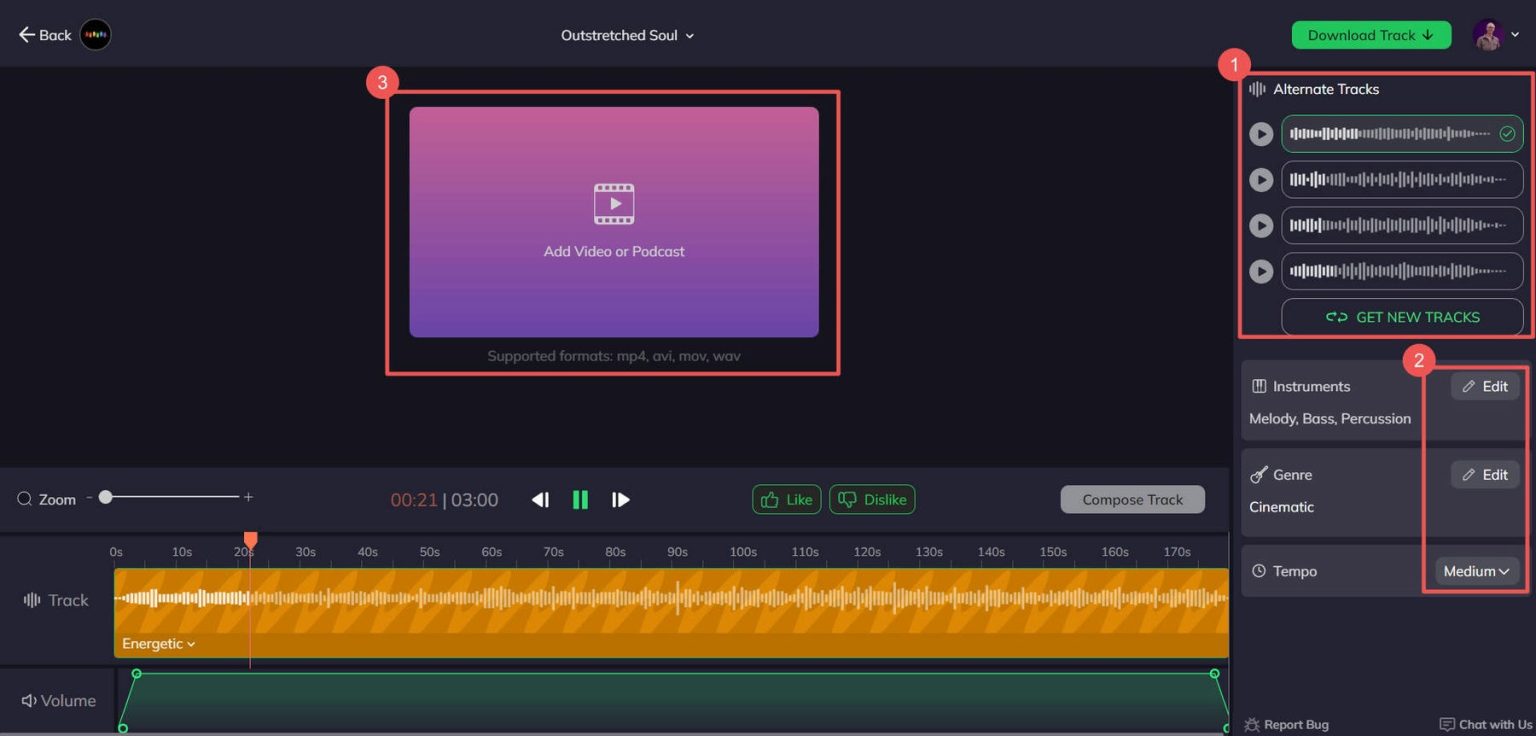Toggle Like on this track
Image resolution: width=1536 pixels, height=736 pixels.
click(786, 499)
